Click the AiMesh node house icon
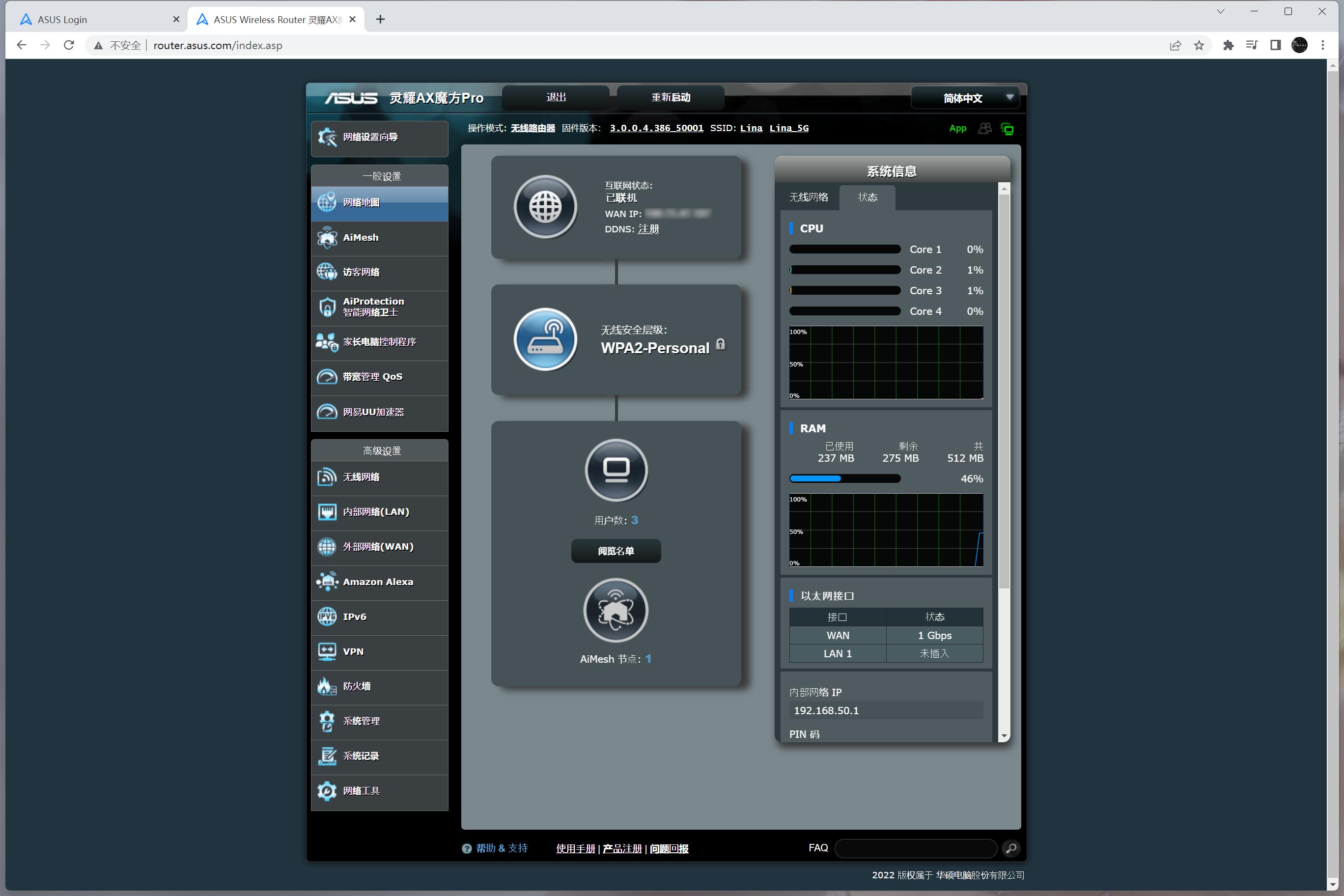The width and height of the screenshot is (1344, 896). pyautogui.click(x=616, y=610)
